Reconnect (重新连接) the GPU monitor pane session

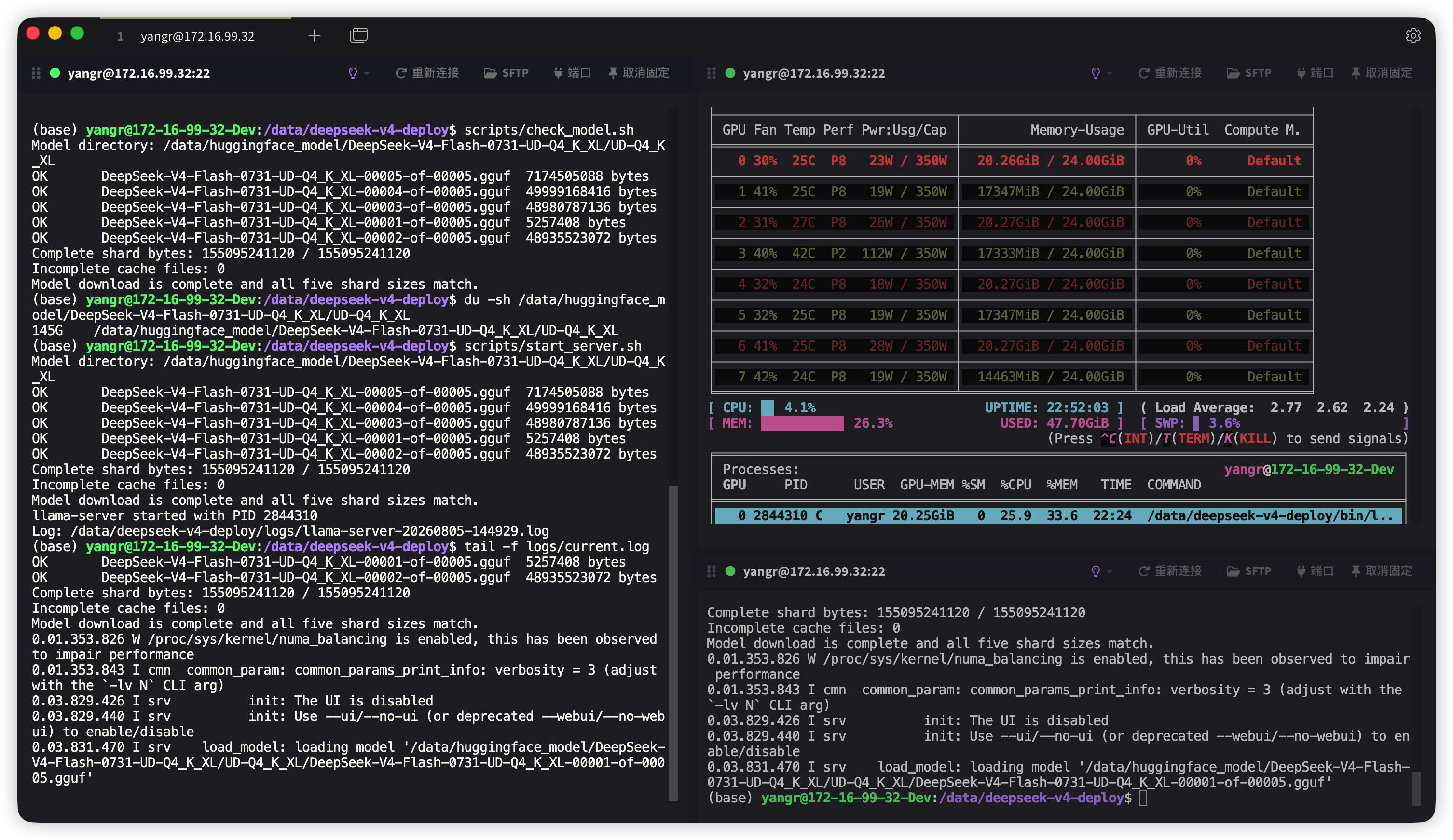tap(1170, 73)
